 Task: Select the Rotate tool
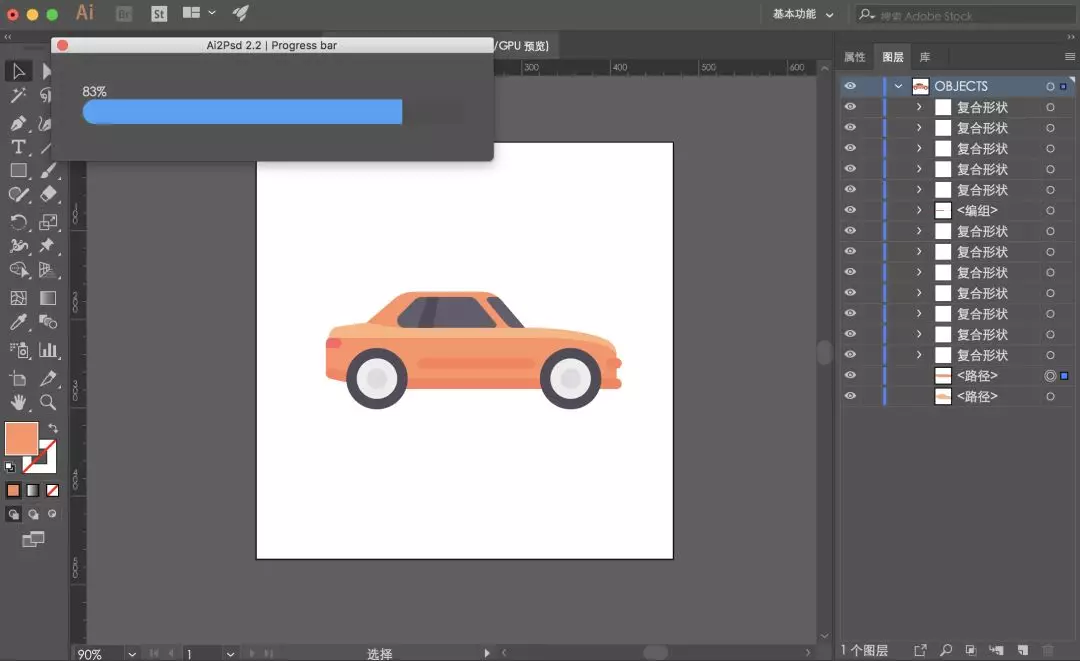coord(19,222)
